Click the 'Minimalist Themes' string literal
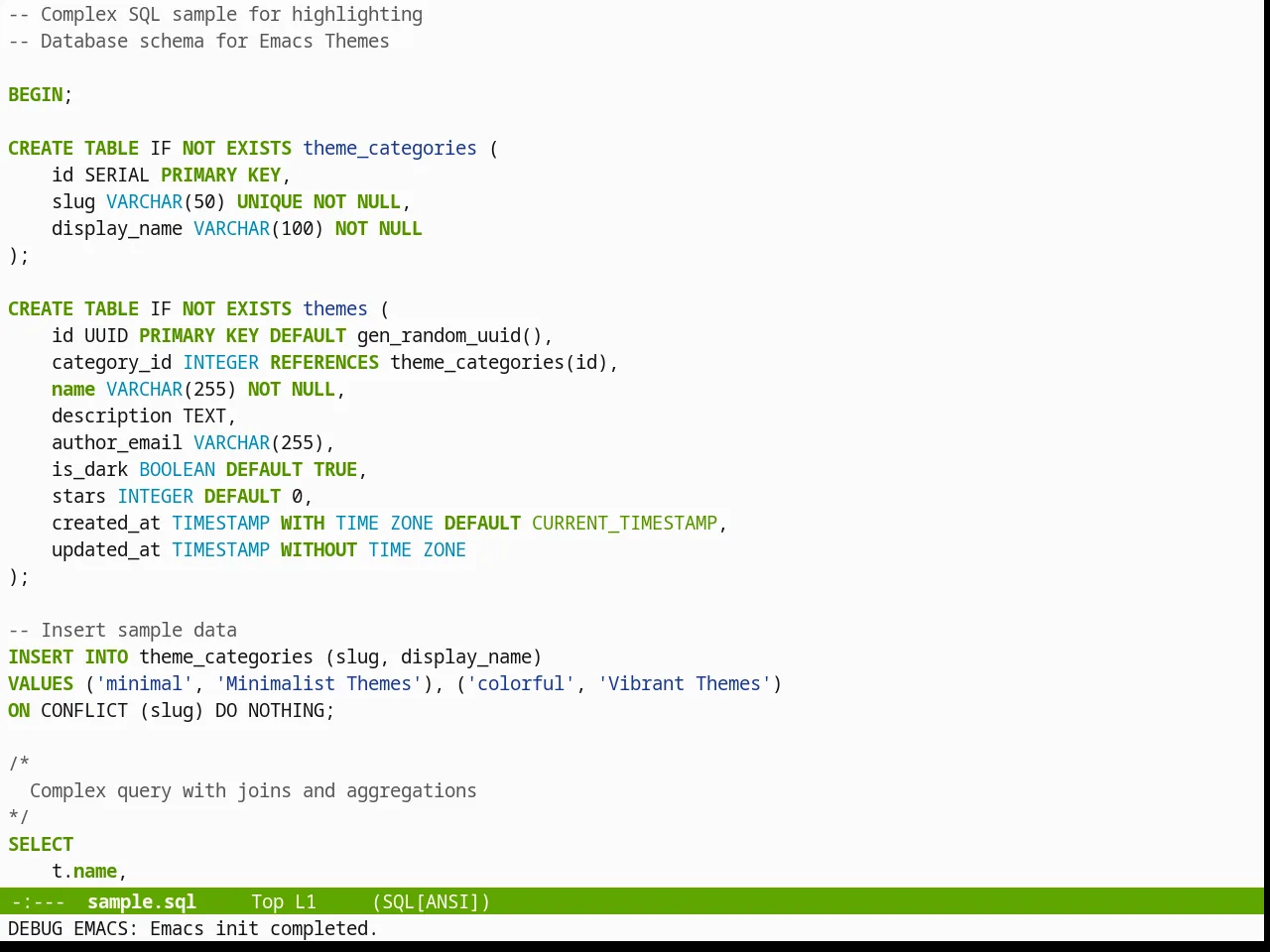 tap(318, 683)
